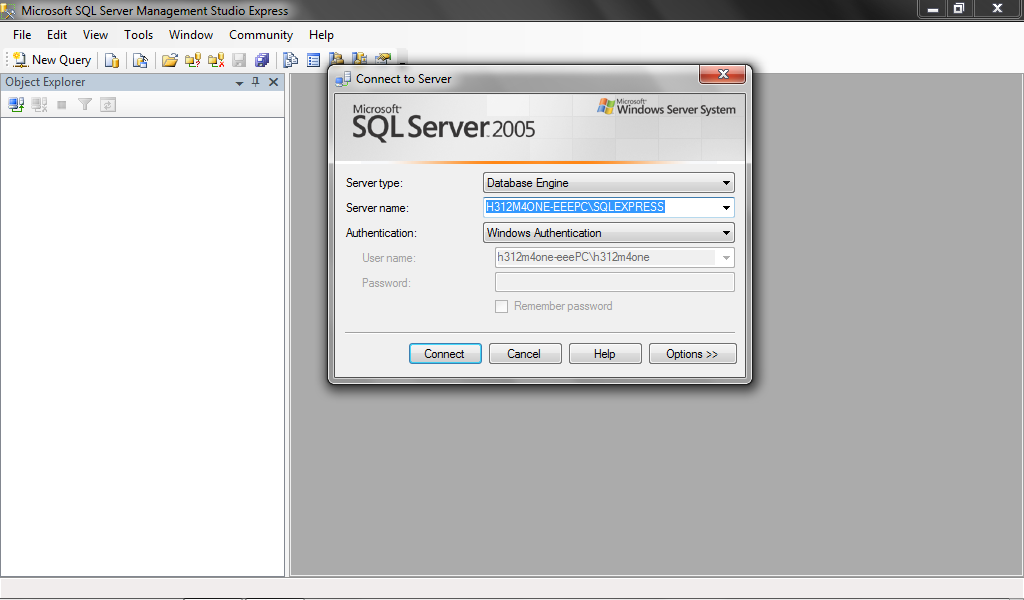The image size is (1024, 600).
Task: Click inside the Server name text field
Action: pyautogui.click(x=600, y=208)
